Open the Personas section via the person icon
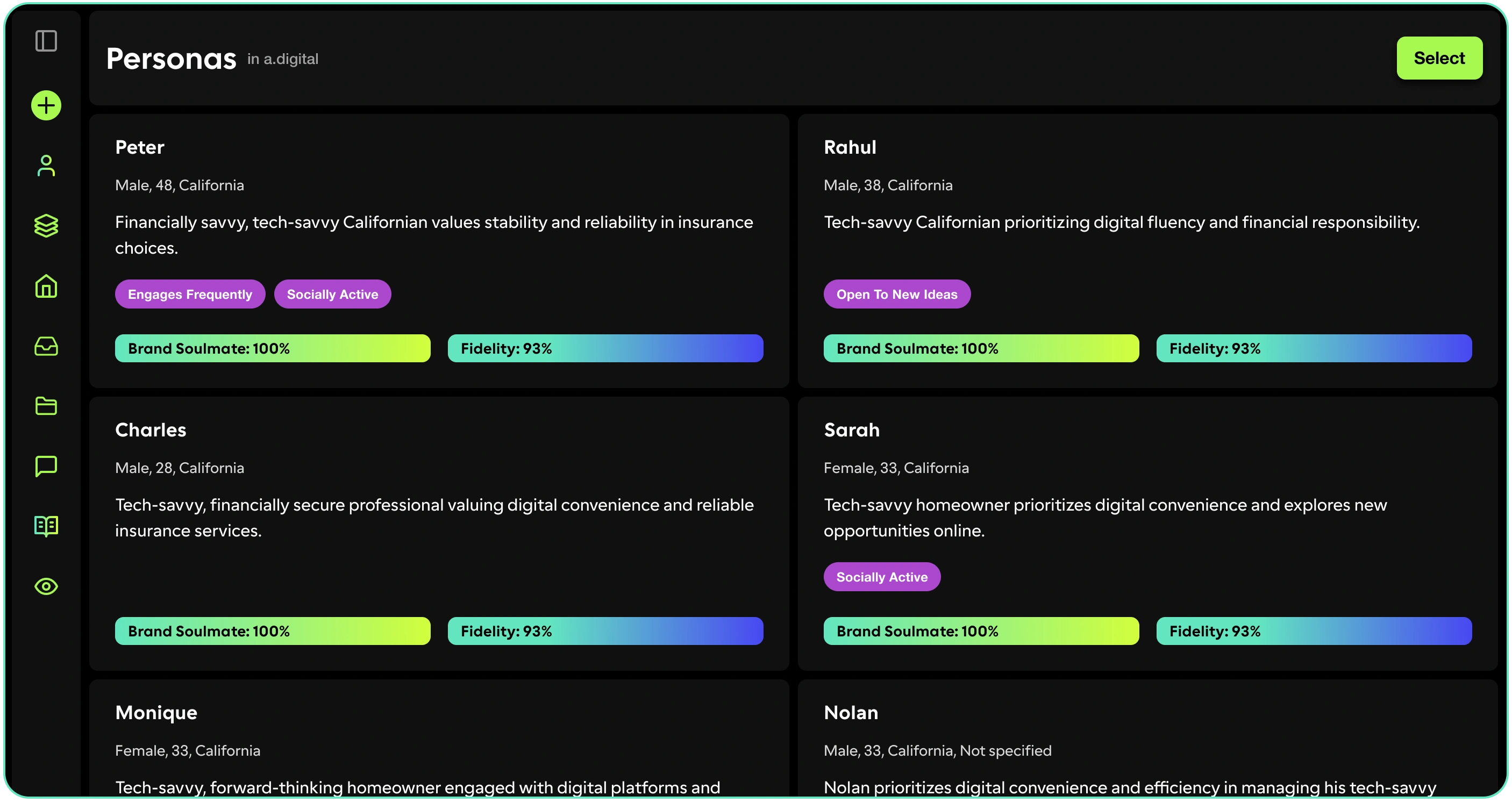1512x803 pixels. point(46,166)
